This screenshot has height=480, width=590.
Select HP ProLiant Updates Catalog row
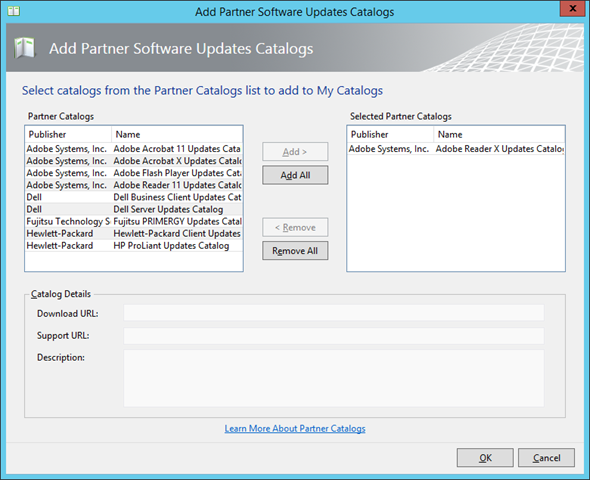tap(134, 245)
